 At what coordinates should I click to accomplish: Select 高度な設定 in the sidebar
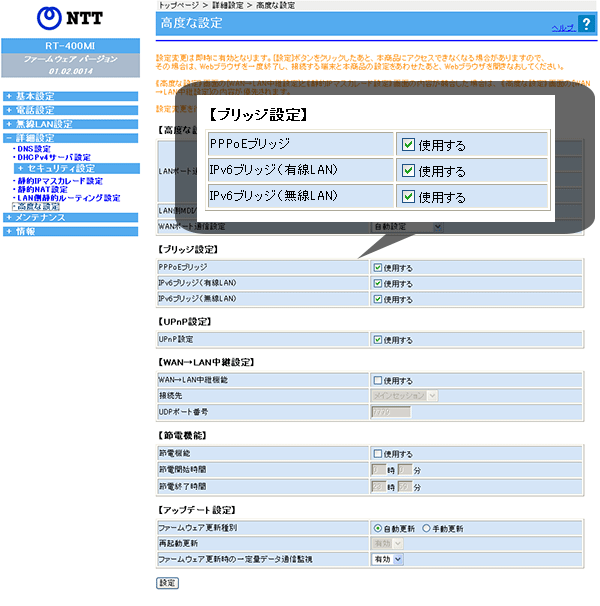(x=38, y=206)
